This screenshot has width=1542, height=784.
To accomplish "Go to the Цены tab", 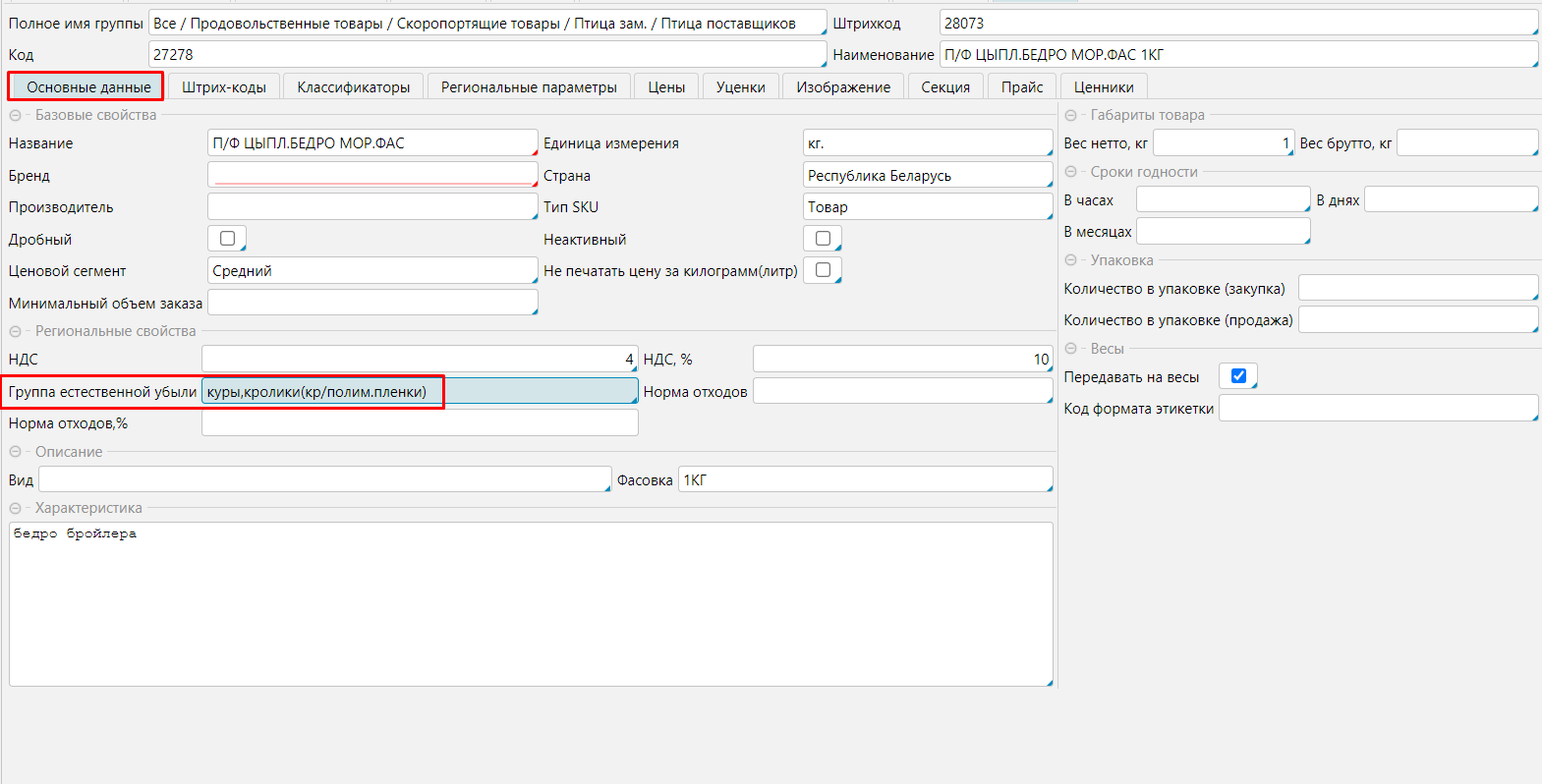I will pos(666,87).
